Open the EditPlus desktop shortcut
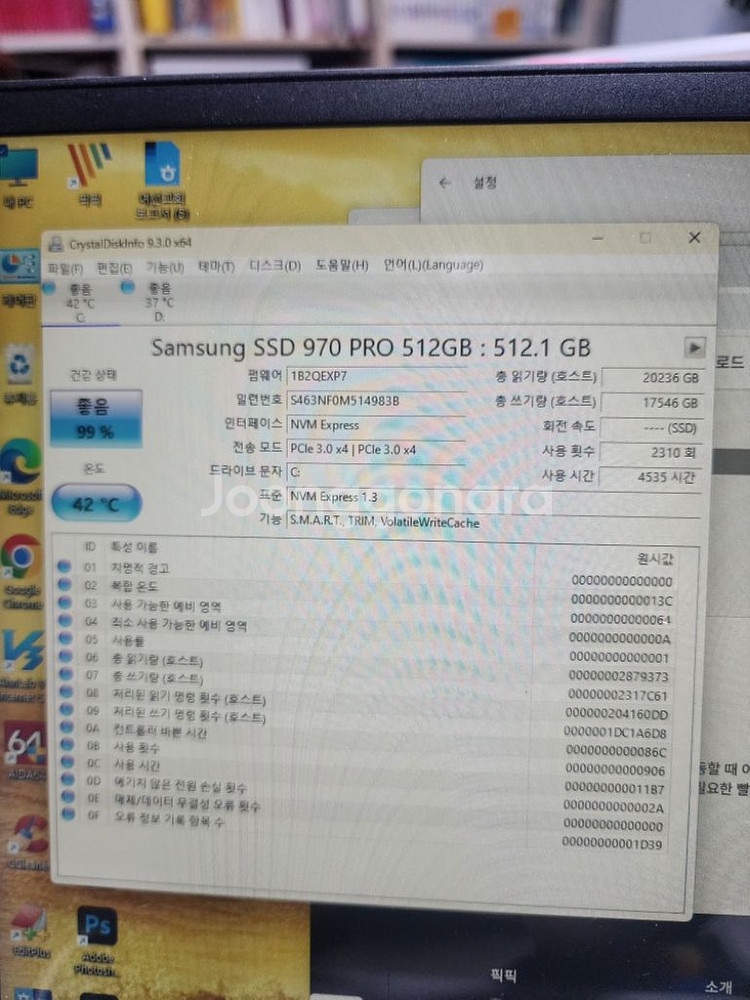Image resolution: width=750 pixels, height=1000 pixels. pyautogui.click(x=29, y=930)
